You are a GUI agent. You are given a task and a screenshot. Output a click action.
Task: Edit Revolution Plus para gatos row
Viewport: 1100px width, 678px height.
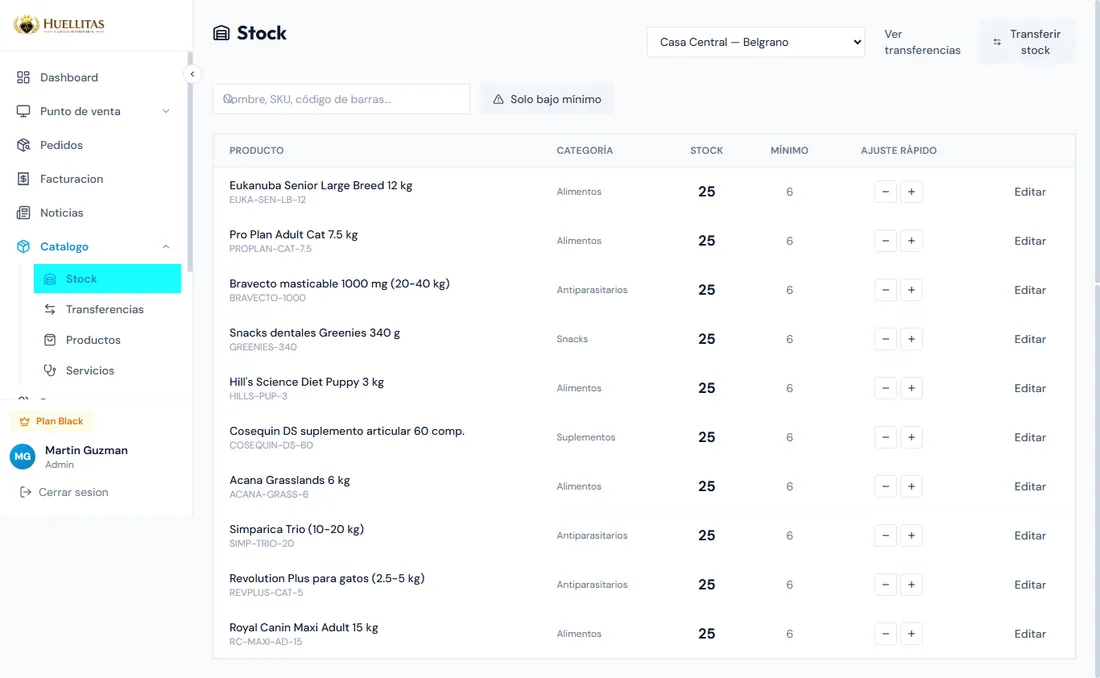pos(1029,585)
